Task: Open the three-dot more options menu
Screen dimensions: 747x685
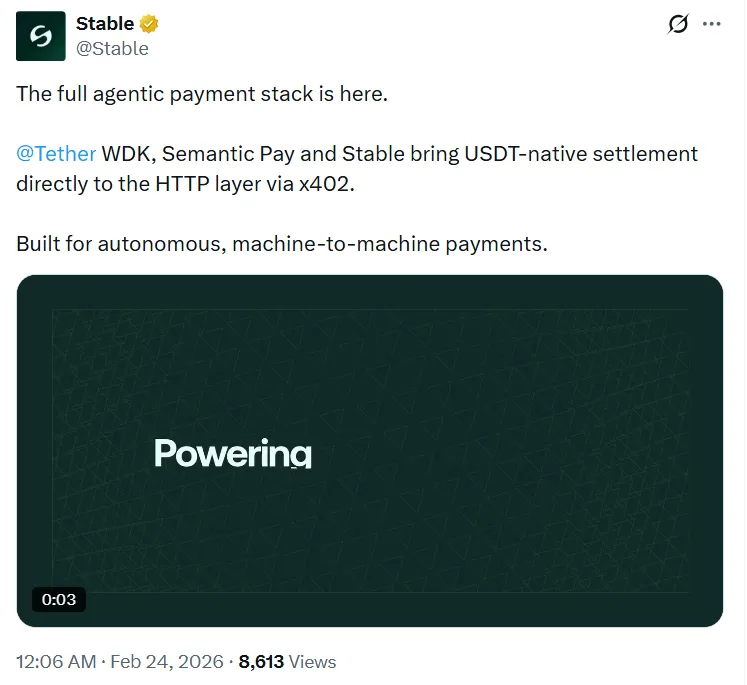Action: coord(712,24)
